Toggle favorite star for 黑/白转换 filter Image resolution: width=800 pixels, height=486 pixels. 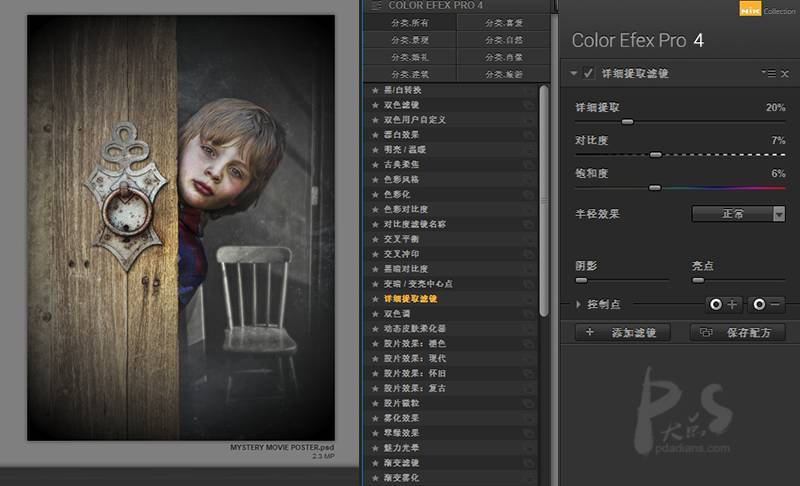(375, 90)
